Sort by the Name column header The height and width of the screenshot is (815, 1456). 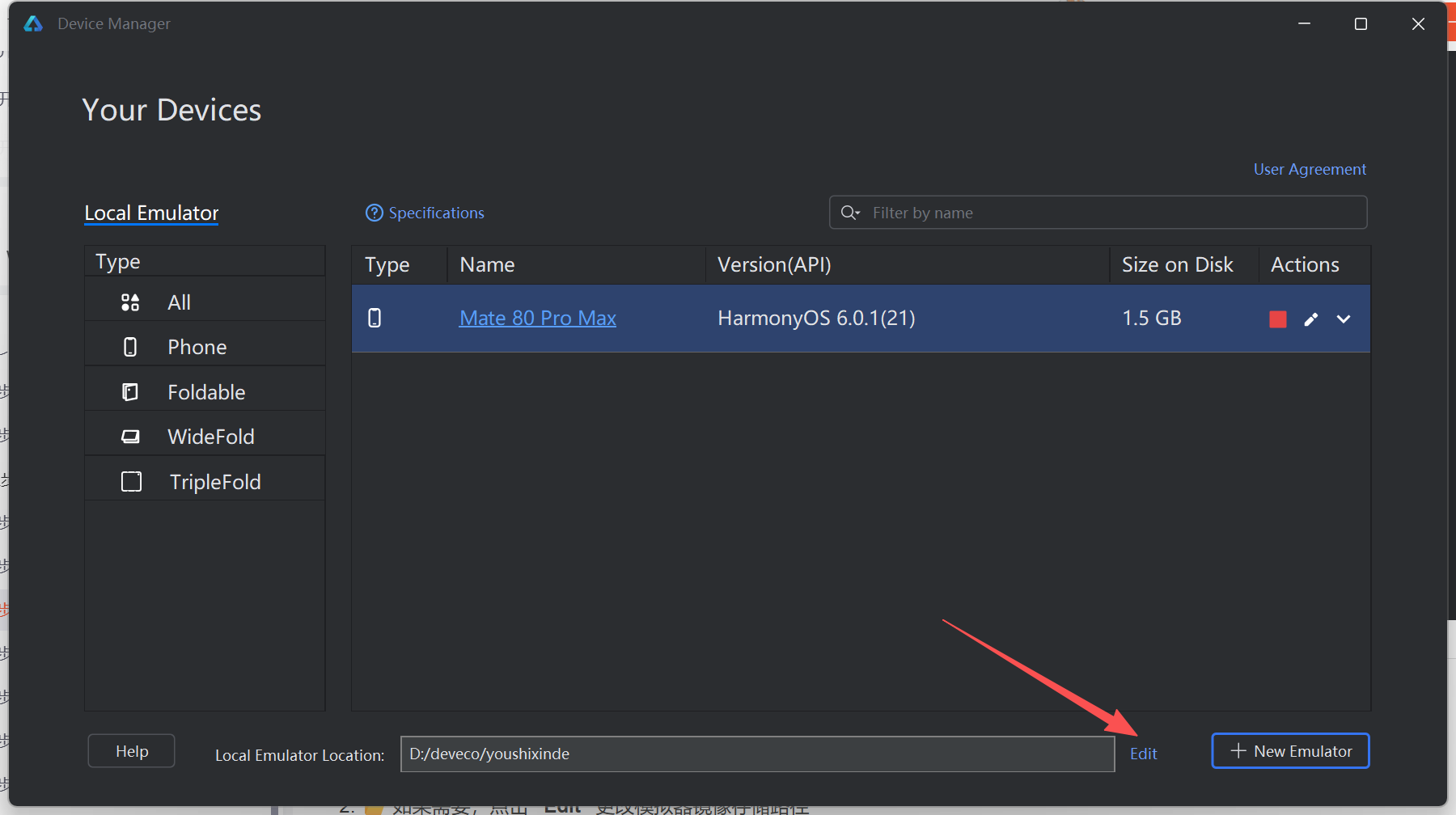pos(576,264)
